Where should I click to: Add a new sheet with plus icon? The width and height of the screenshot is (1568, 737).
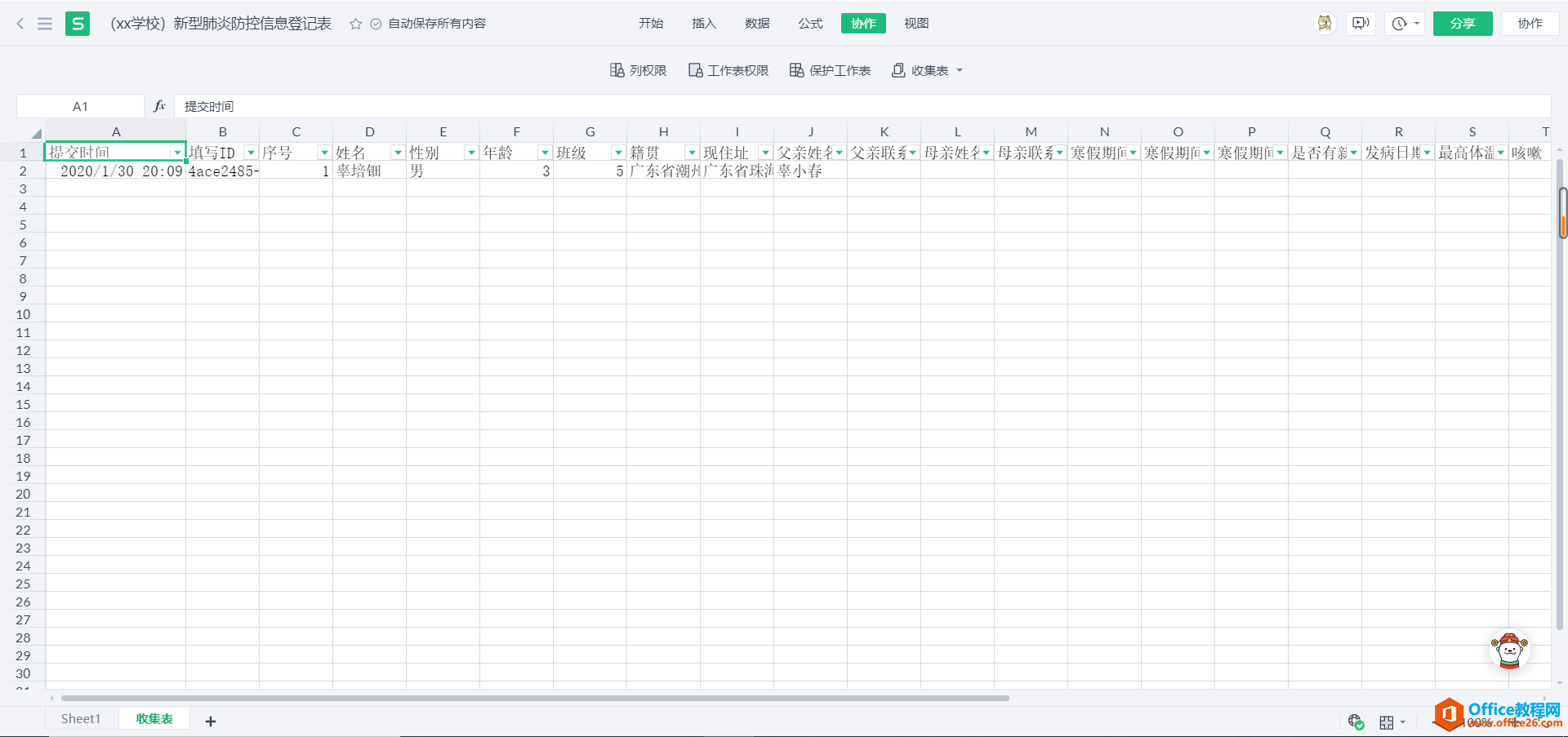[211, 721]
